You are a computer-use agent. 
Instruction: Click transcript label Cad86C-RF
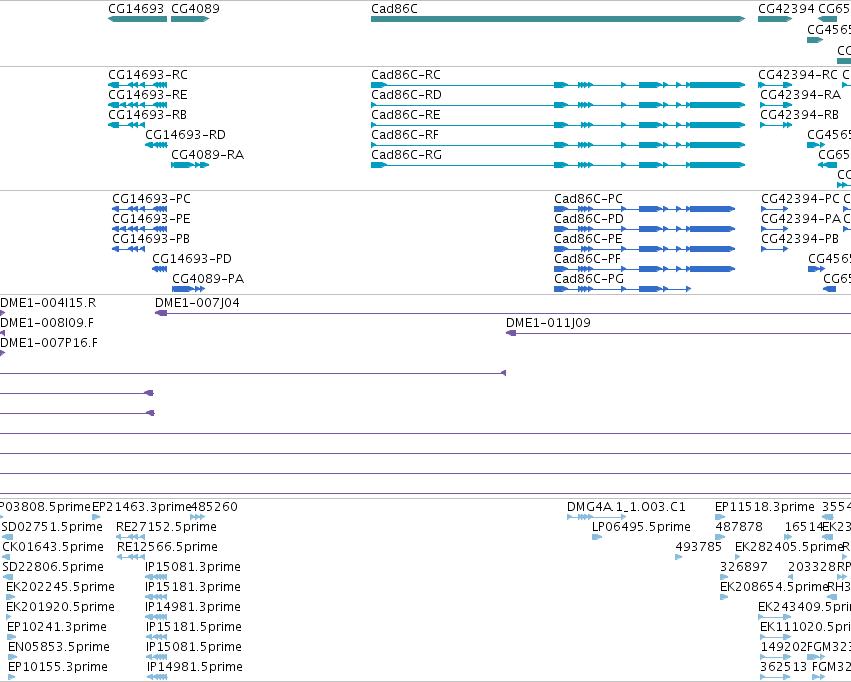(405, 135)
